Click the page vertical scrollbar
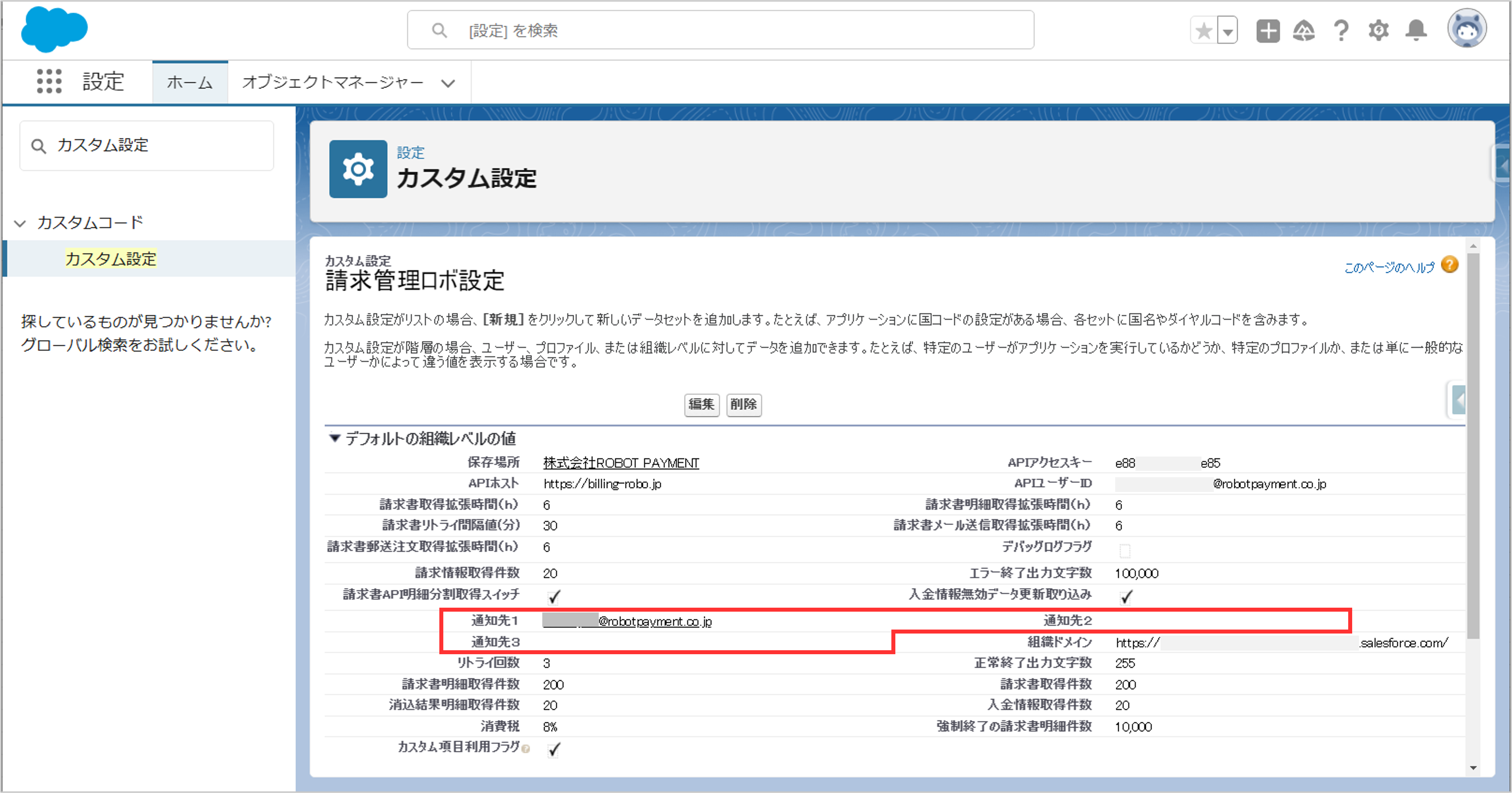The height and width of the screenshot is (793, 1512). [x=1473, y=446]
